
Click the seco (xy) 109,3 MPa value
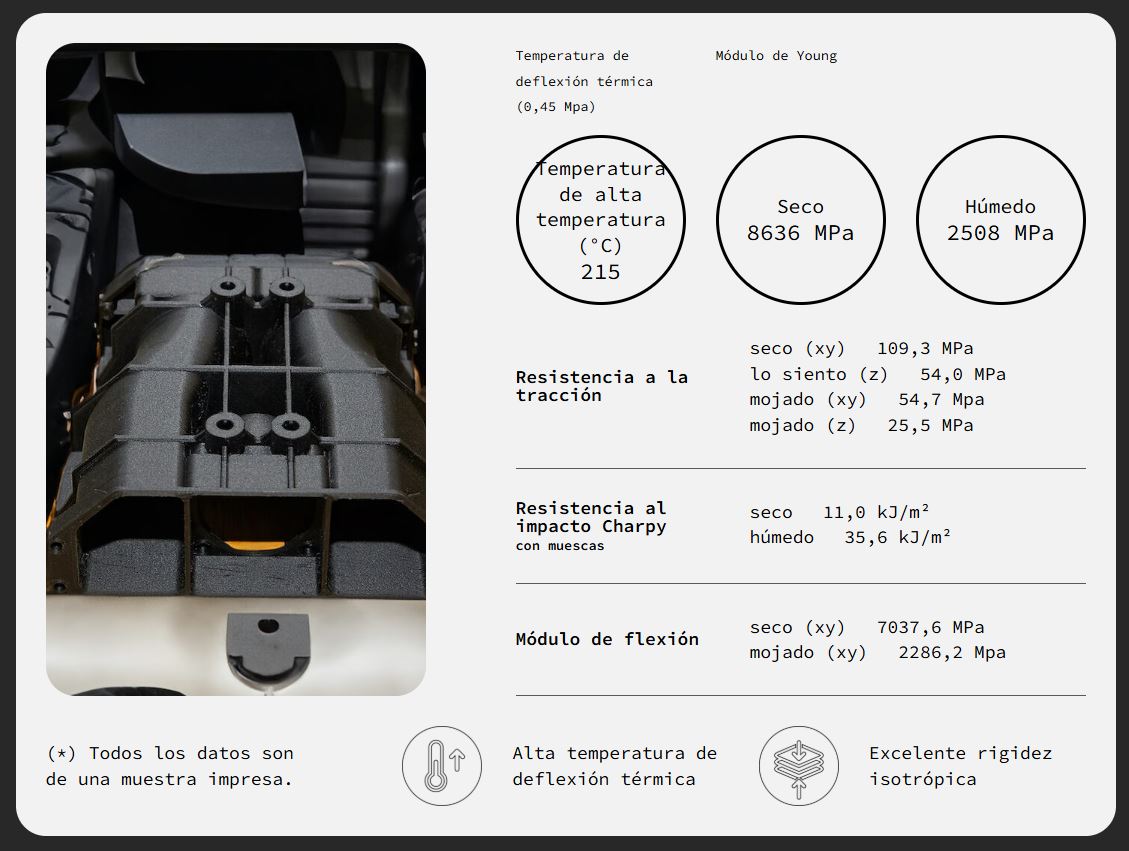click(x=861, y=349)
